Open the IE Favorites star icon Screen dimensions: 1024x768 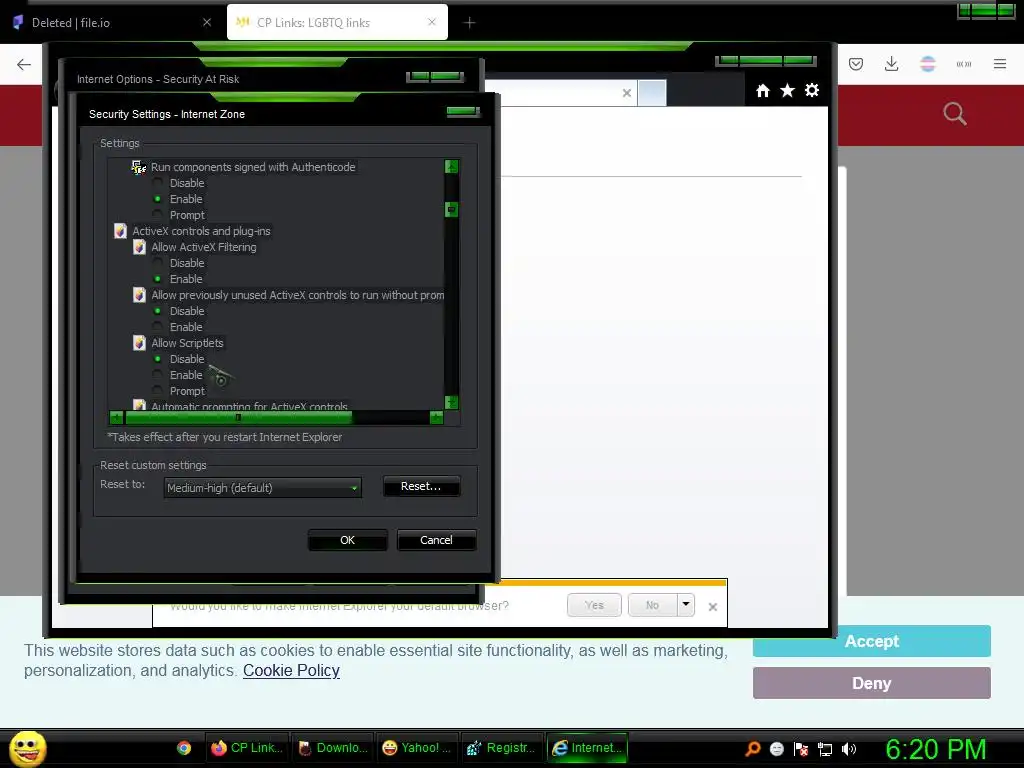[787, 91]
